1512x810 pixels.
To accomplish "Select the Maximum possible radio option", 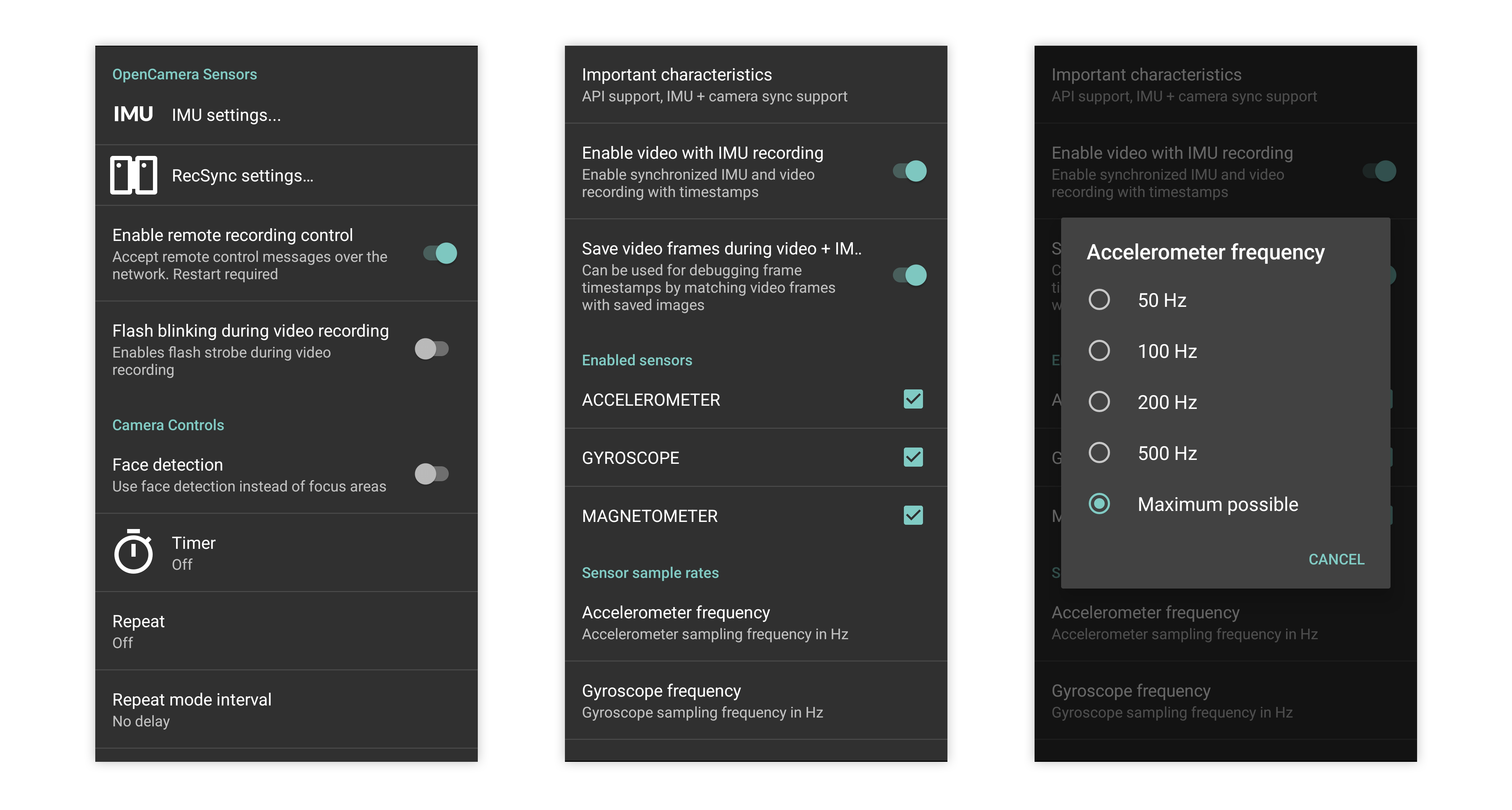I will pyautogui.click(x=1099, y=504).
